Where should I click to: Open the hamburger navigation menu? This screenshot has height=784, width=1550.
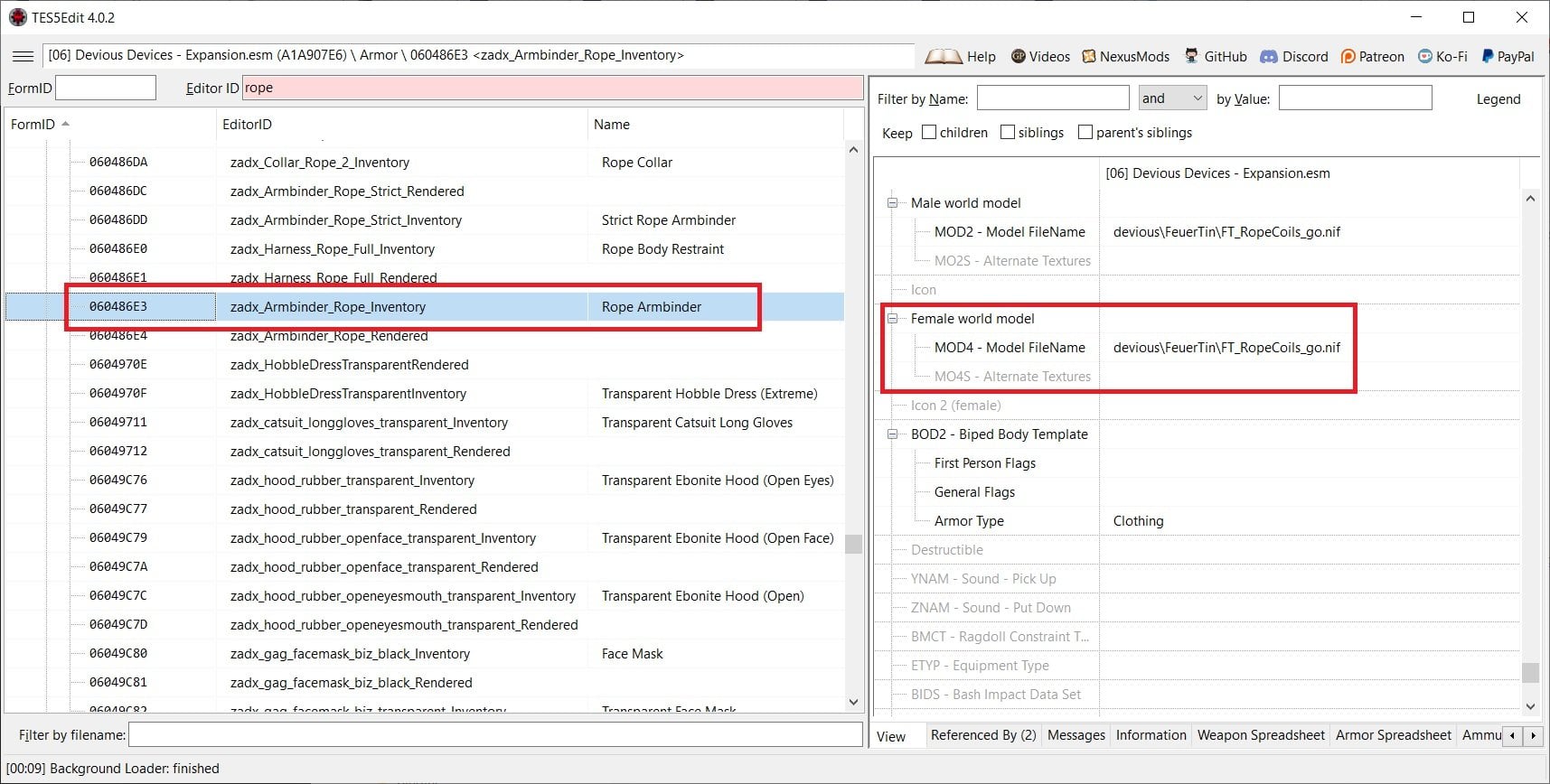(23, 56)
